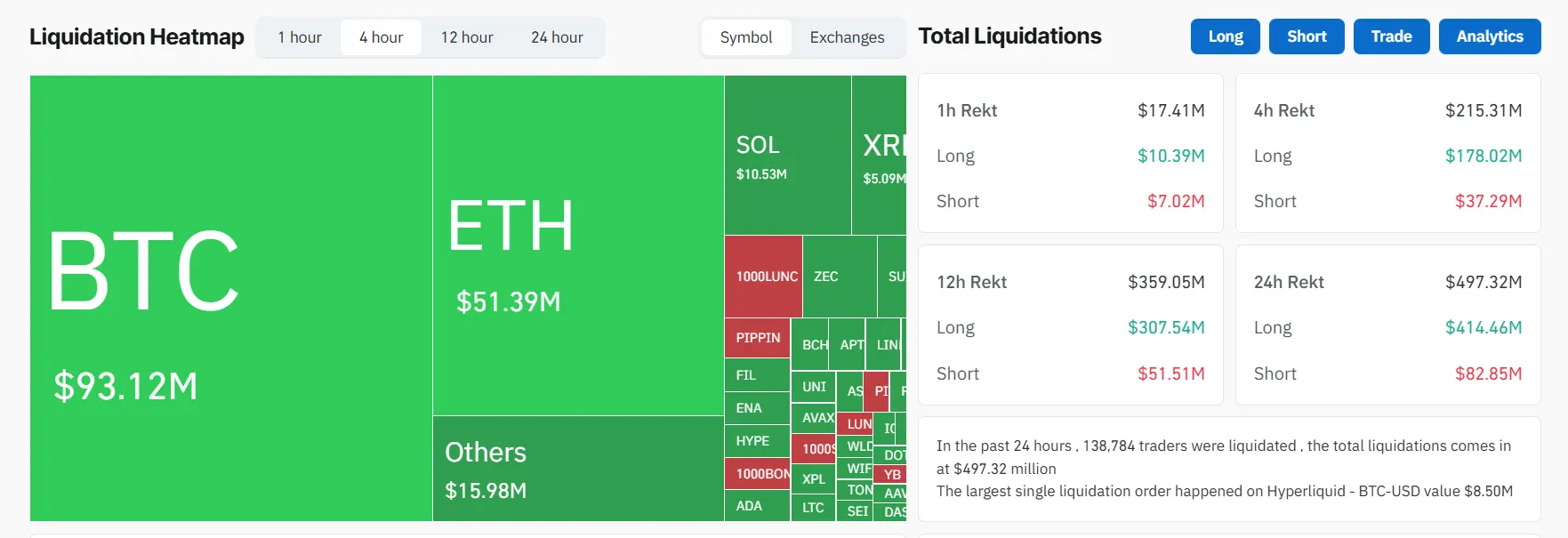This screenshot has width=1568, height=538.
Task: Click the AVAX tile in the heatmap
Action: [x=815, y=417]
